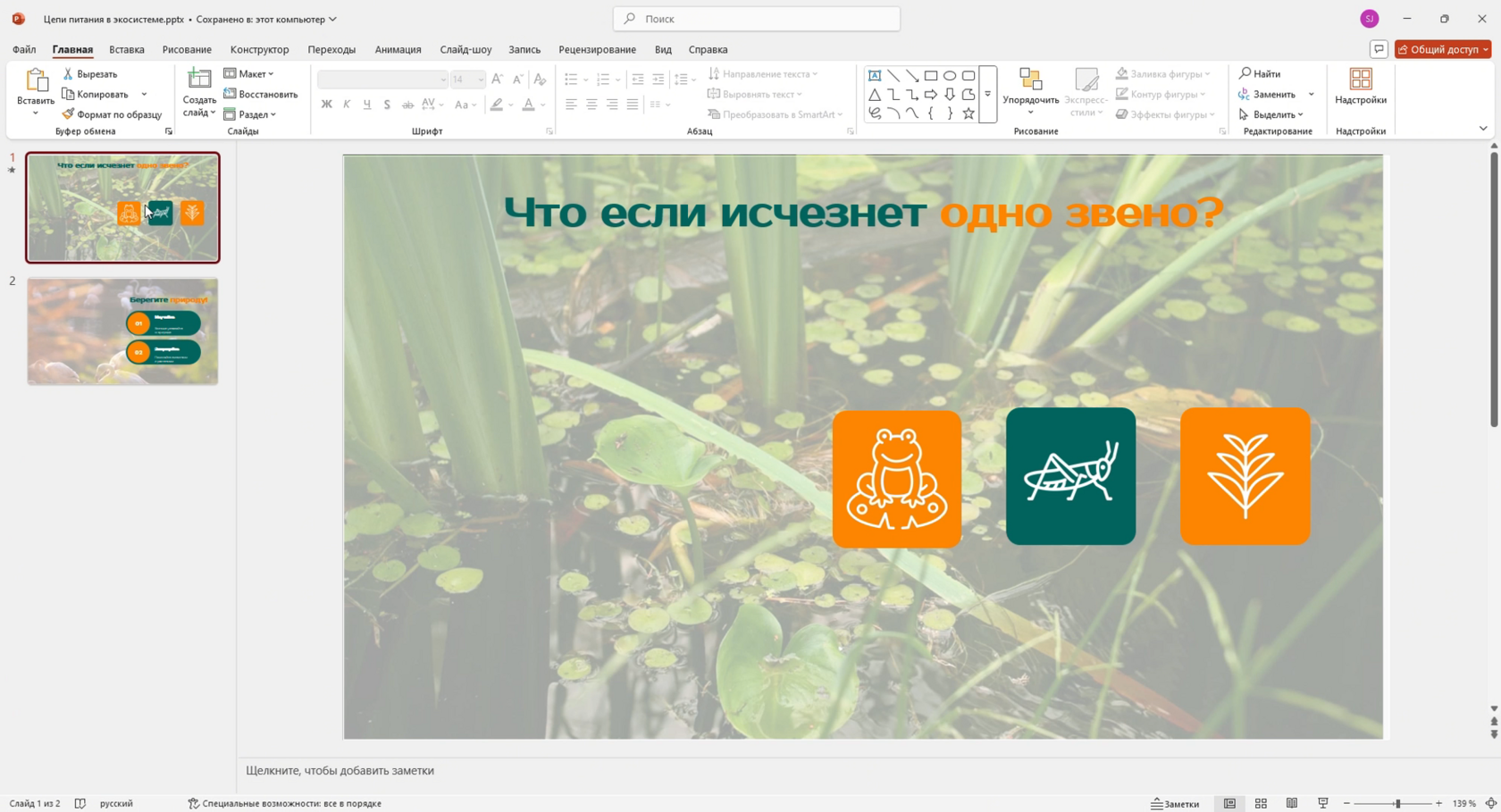Click the русский language indicator
The height and width of the screenshot is (812, 1501).
coord(116,804)
